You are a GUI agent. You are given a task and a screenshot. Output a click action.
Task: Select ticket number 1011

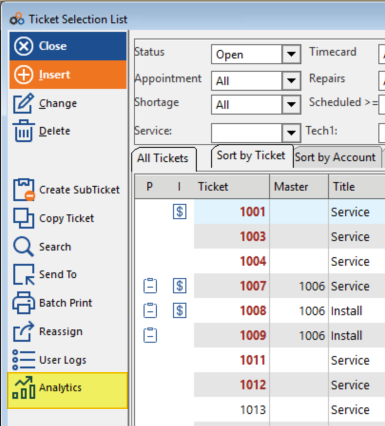pyautogui.click(x=253, y=360)
